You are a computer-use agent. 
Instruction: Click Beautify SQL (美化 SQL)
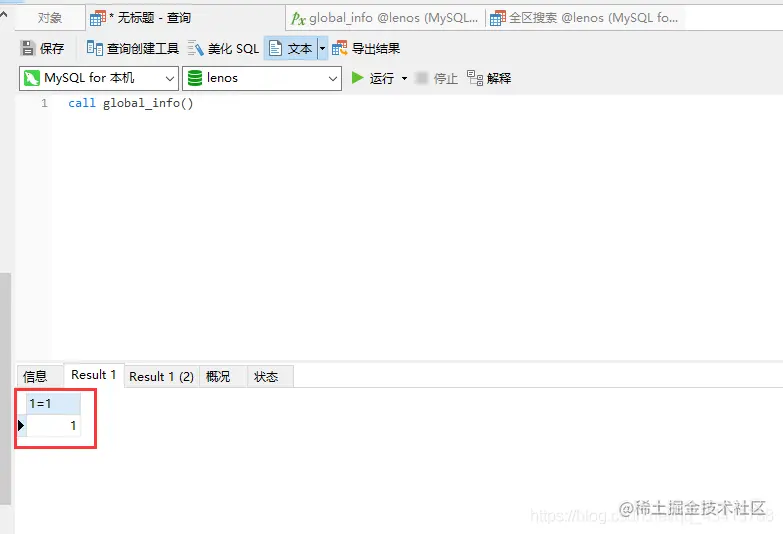click(x=223, y=48)
